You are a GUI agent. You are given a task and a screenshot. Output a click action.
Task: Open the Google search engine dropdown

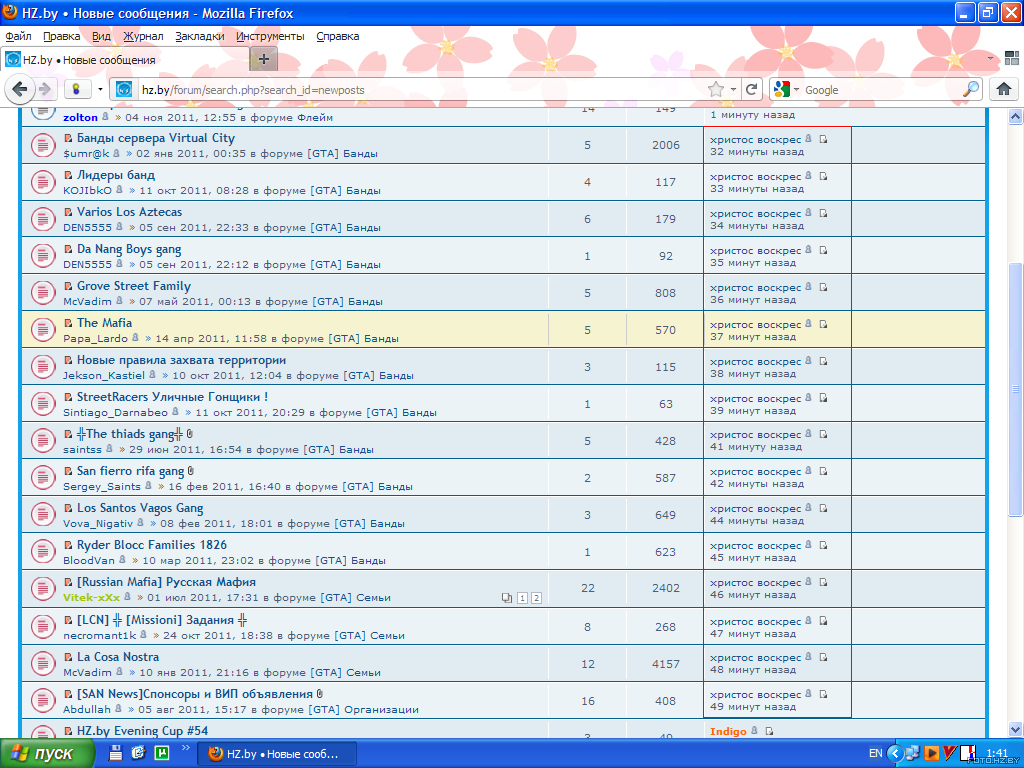796,89
